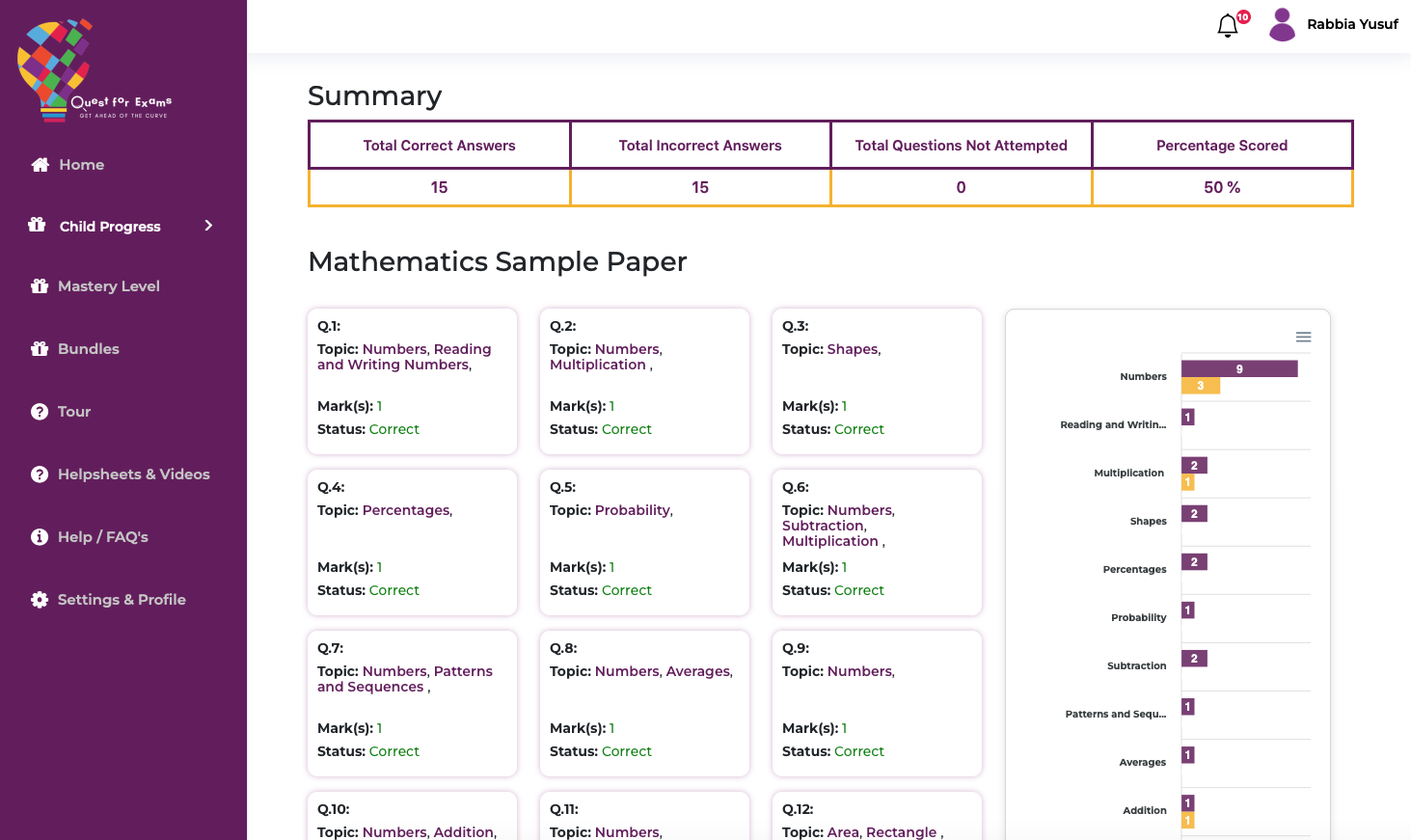Click the Q.6 question card
Image resolution: width=1411 pixels, height=840 pixels.
pyautogui.click(x=877, y=542)
